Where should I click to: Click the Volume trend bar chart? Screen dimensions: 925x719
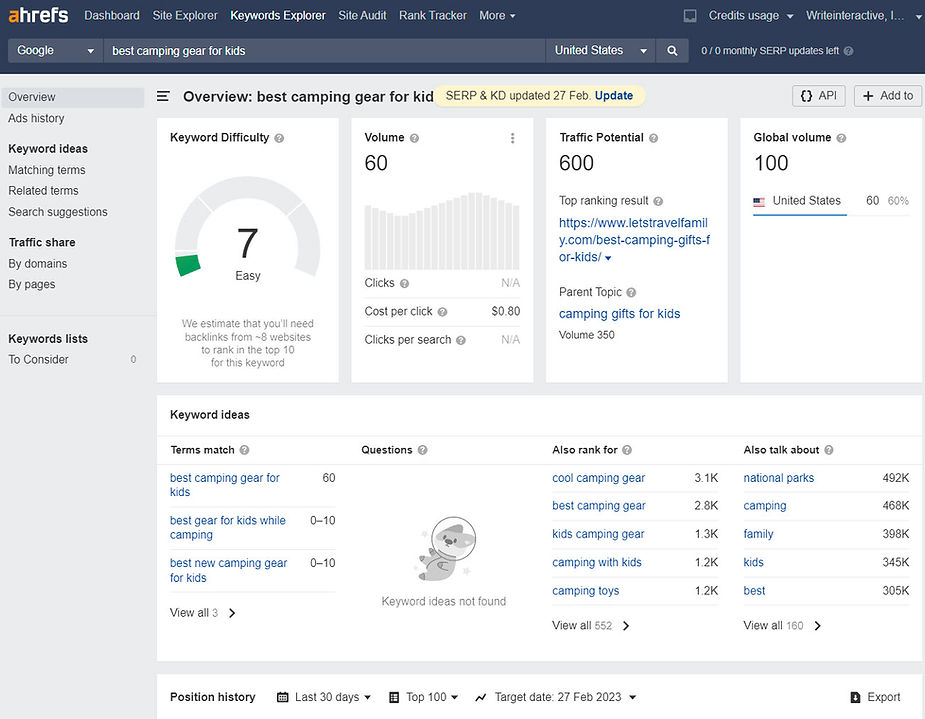[442, 231]
